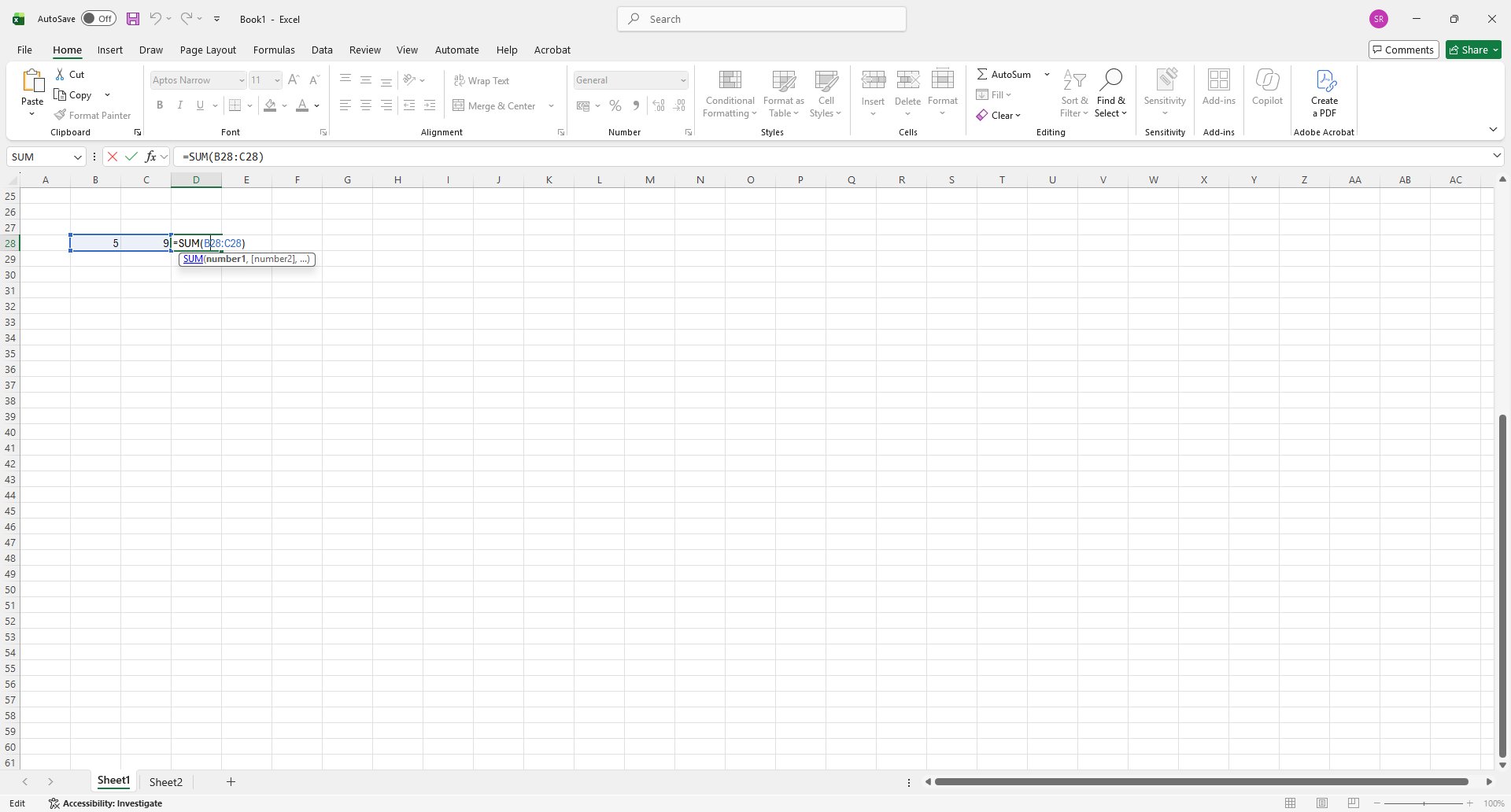Add a new sheet with plus button
The image size is (1511, 812).
[231, 781]
